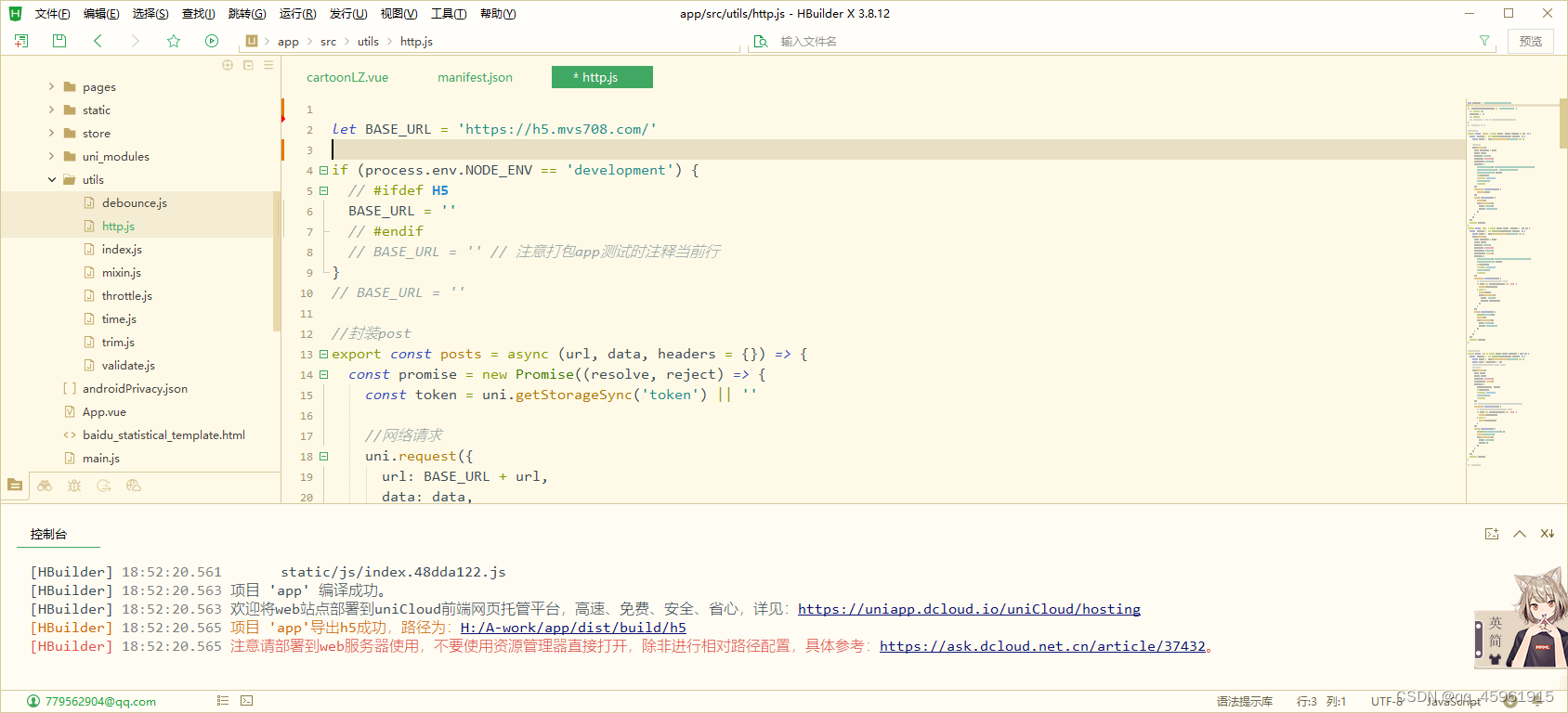Expand the static folder
This screenshot has width=1568, height=713.
point(52,110)
